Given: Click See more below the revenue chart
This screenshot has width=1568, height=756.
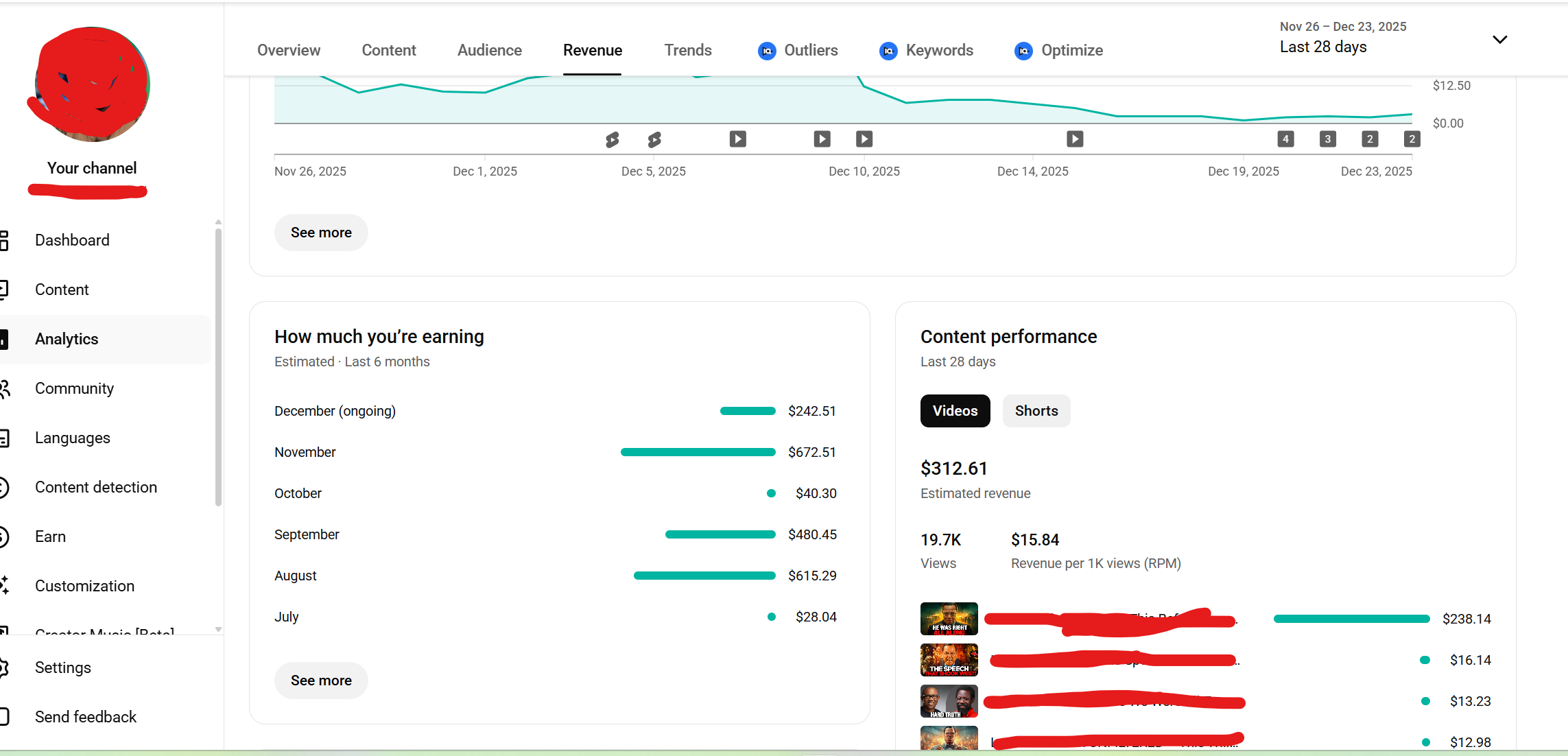Looking at the screenshot, I should (x=321, y=233).
